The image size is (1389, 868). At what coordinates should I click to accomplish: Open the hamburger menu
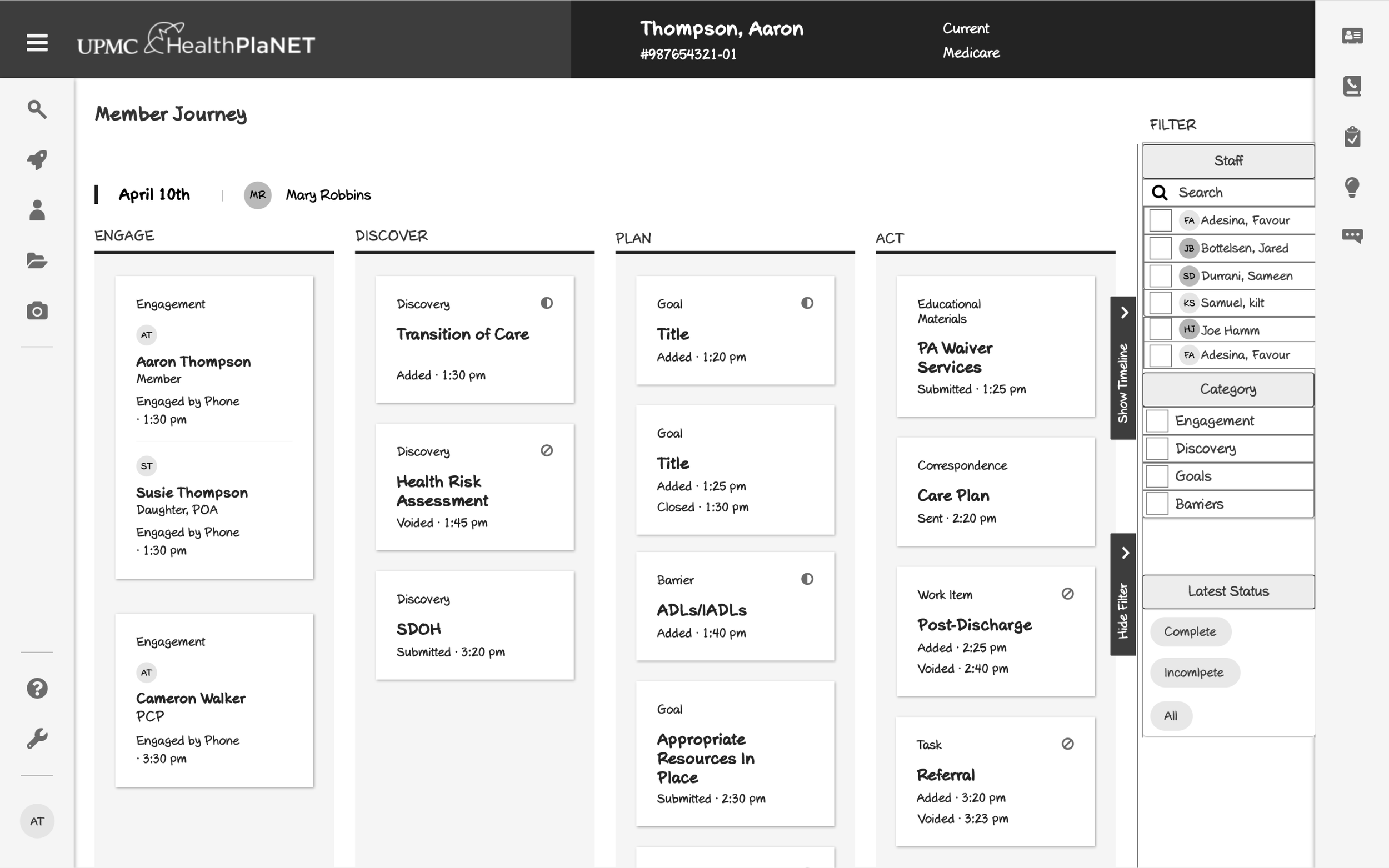[x=37, y=42]
